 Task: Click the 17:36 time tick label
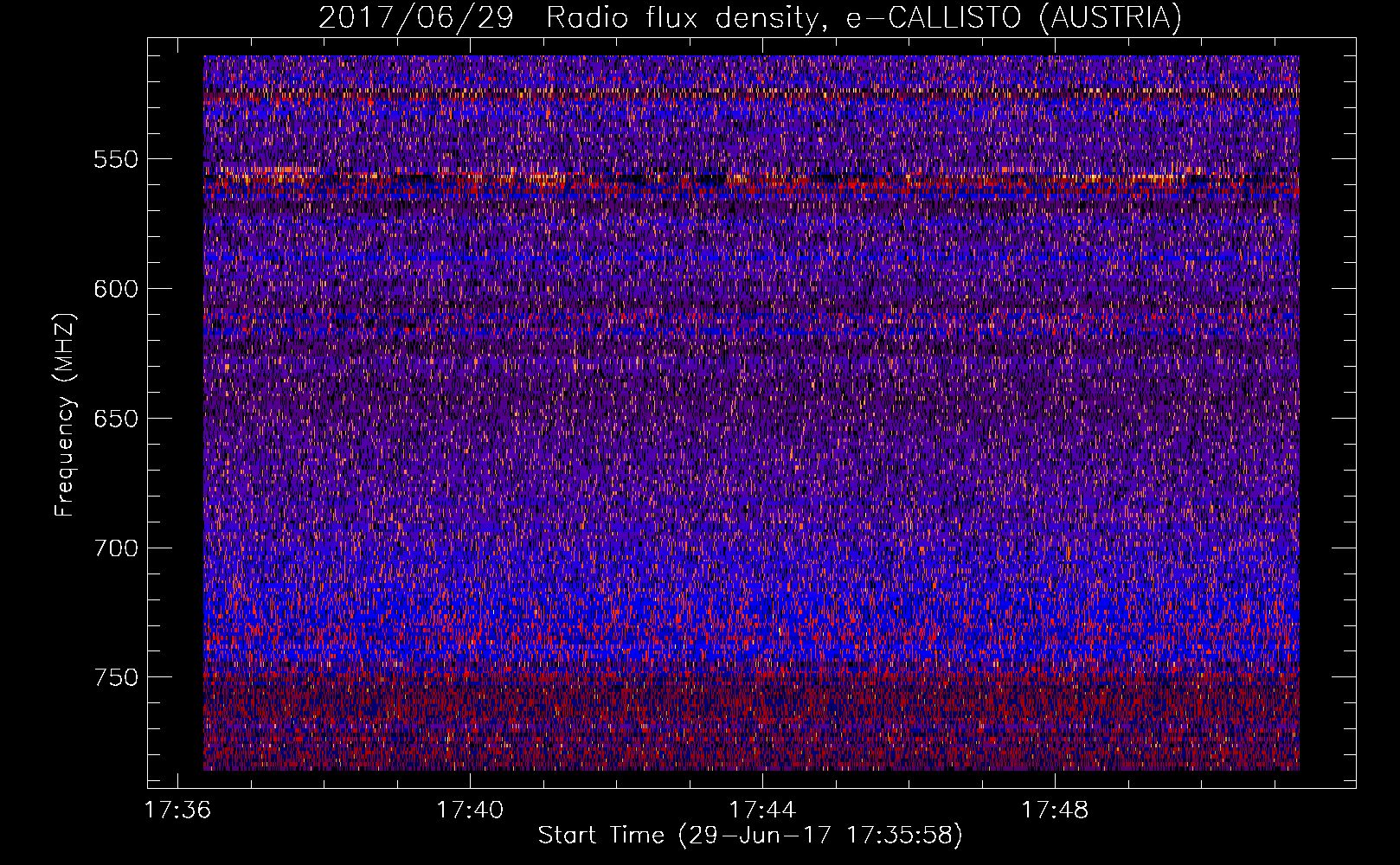pos(177,811)
